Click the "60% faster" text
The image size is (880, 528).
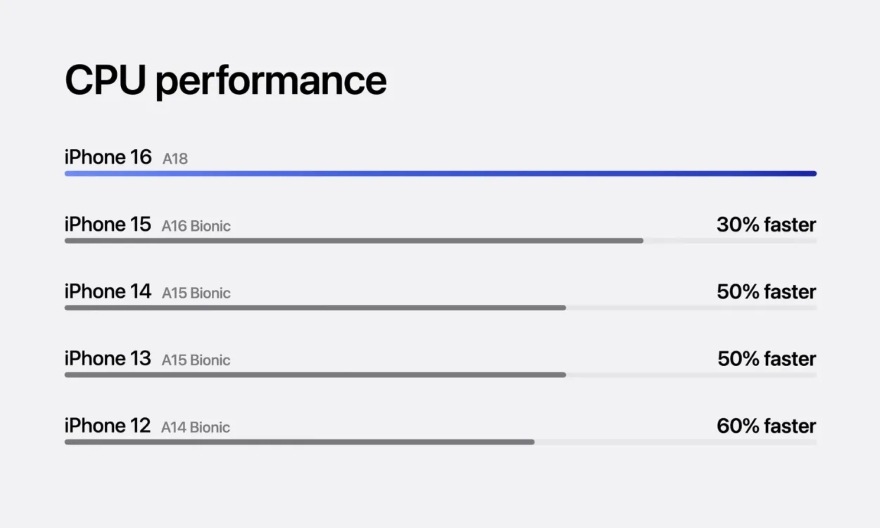[766, 426]
